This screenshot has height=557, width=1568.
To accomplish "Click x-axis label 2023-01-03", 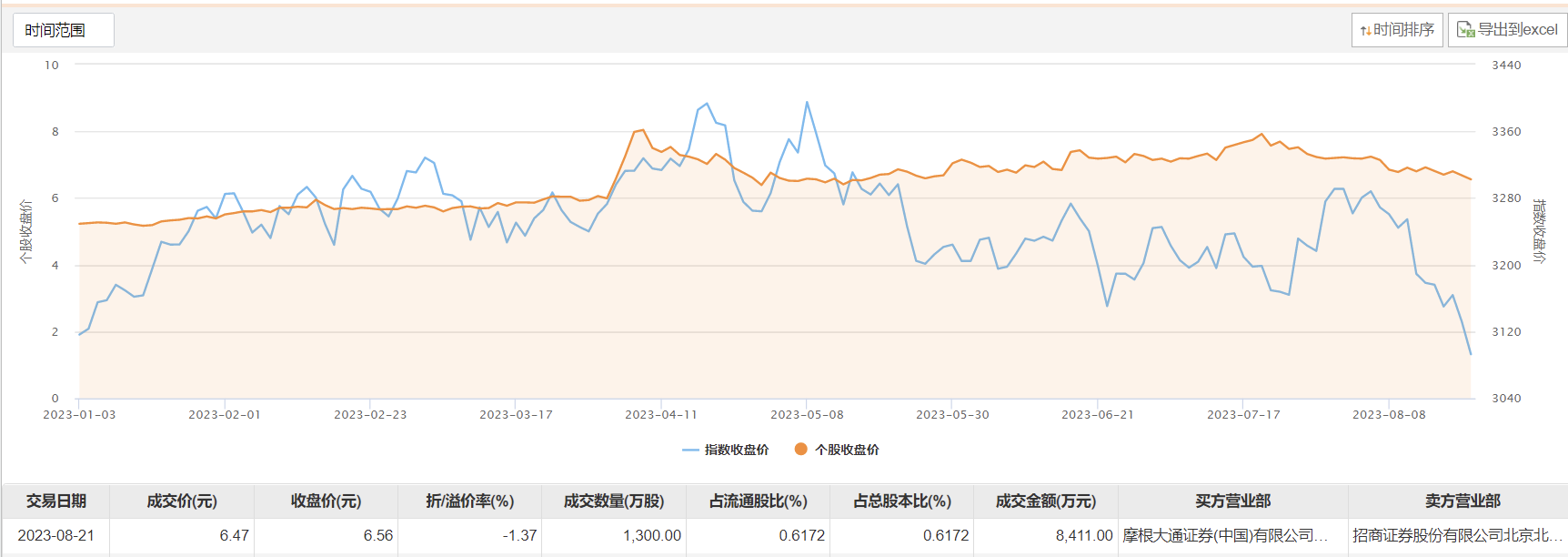I will [79, 415].
